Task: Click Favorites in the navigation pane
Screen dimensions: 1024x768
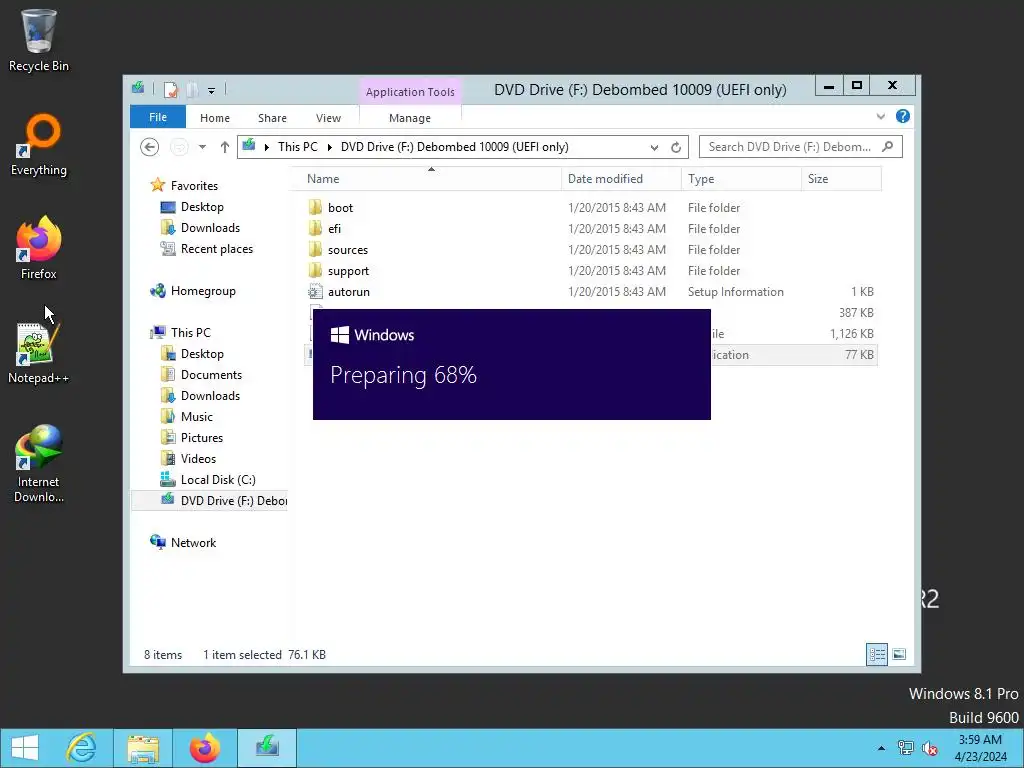Action: [193, 185]
